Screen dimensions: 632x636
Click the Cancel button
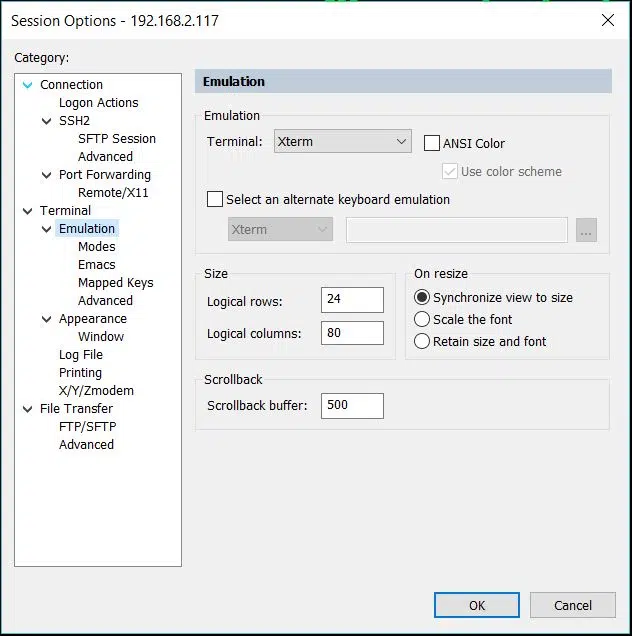coord(573,605)
